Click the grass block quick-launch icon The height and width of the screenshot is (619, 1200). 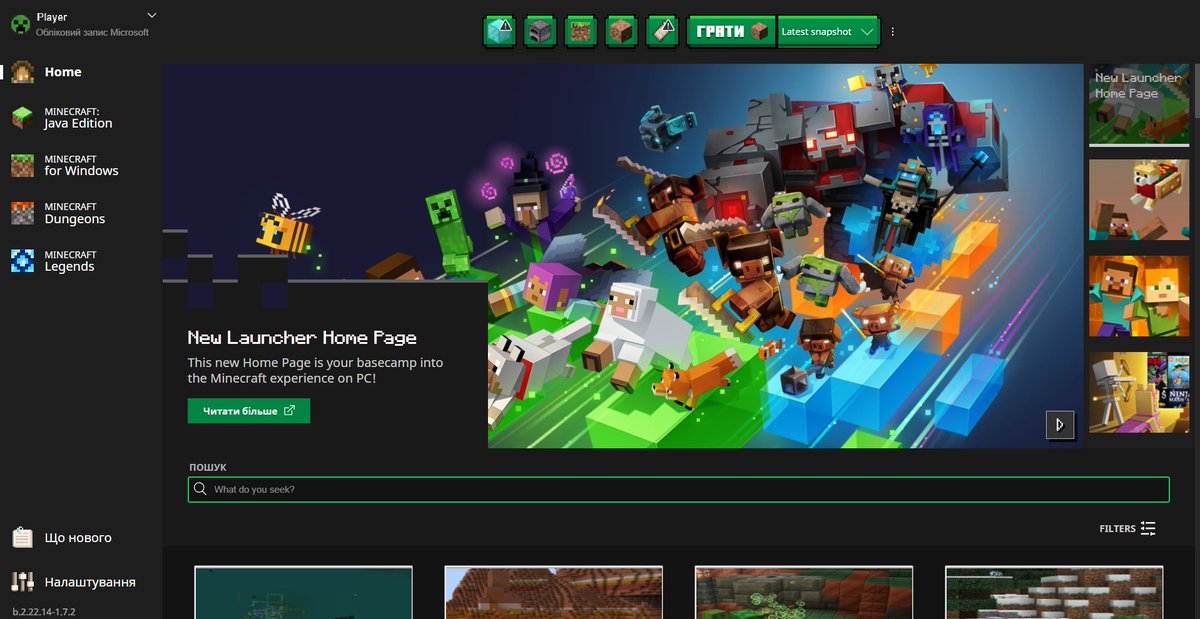tap(581, 32)
